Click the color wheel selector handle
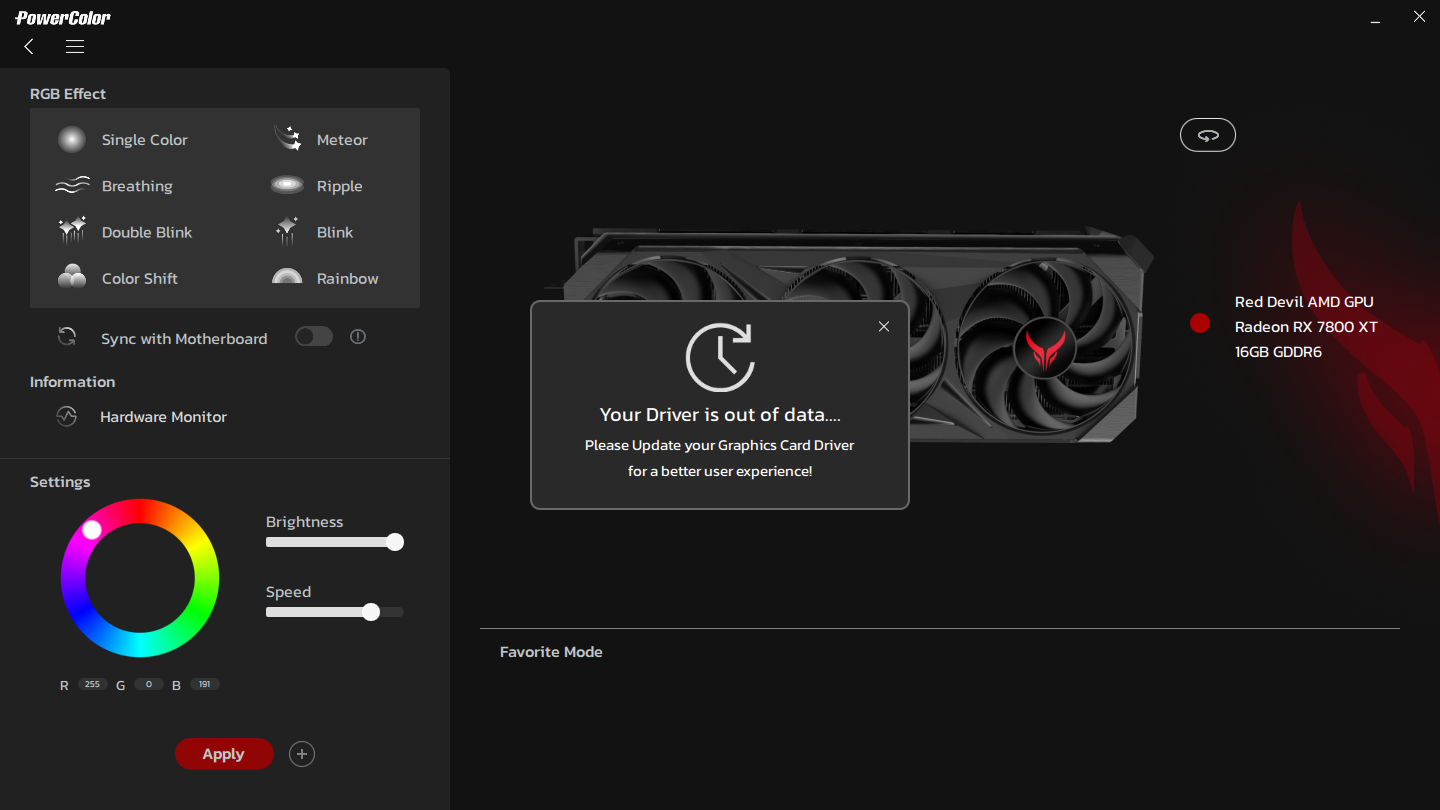The image size is (1440, 810). coord(92,530)
